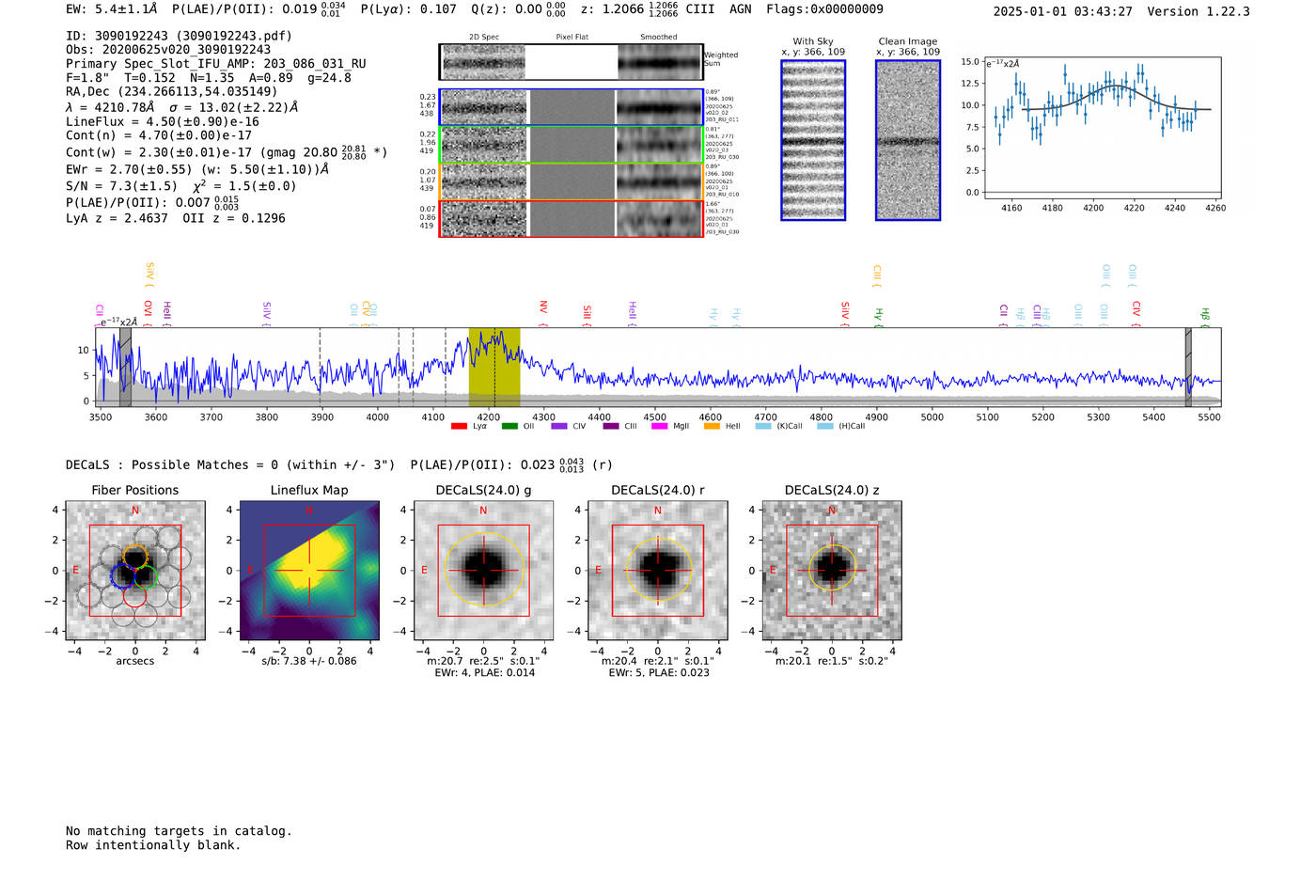Select the orange-bordered 2D spectrum row
1316x896 pixels.
pyautogui.click(x=571, y=181)
